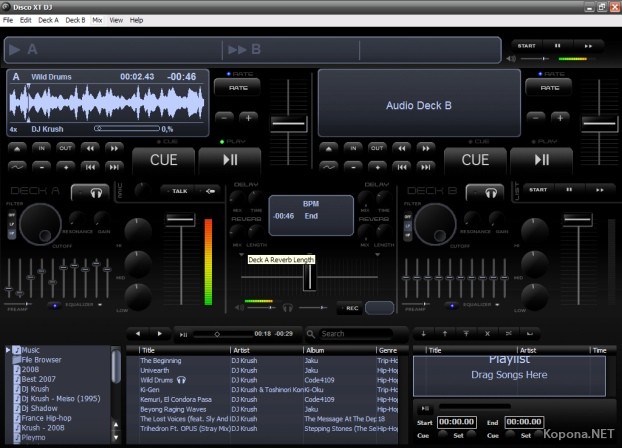Open the Mix menu
This screenshot has height=448, width=622.
[x=97, y=20]
